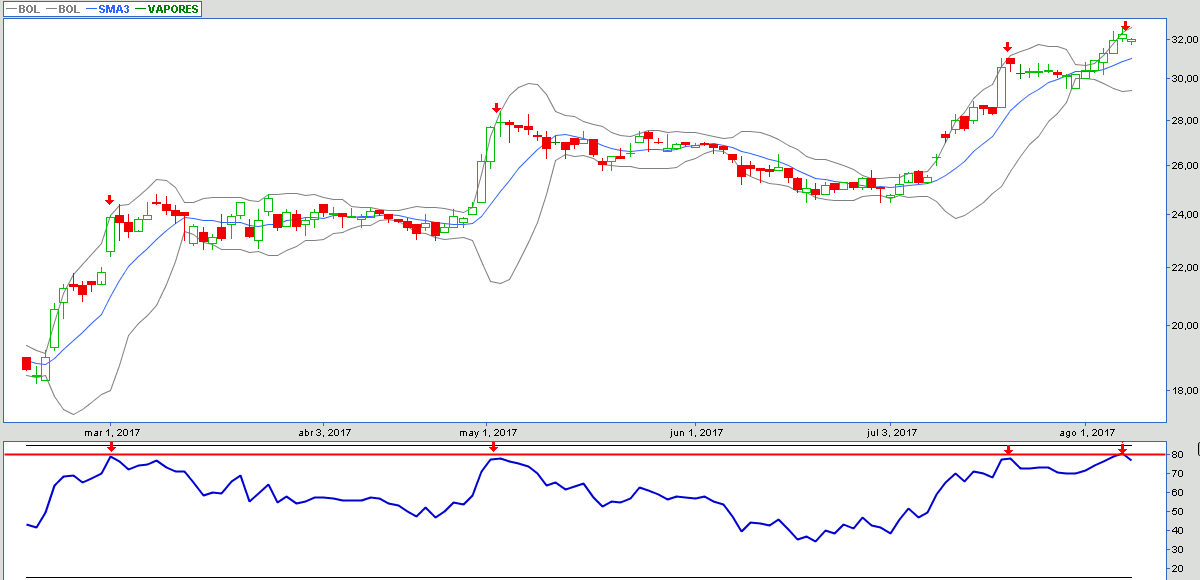Screen dimensions: 1200x580
Task: Click the red sell arrow above March 2017 candles
Action: pyautogui.click(x=110, y=200)
